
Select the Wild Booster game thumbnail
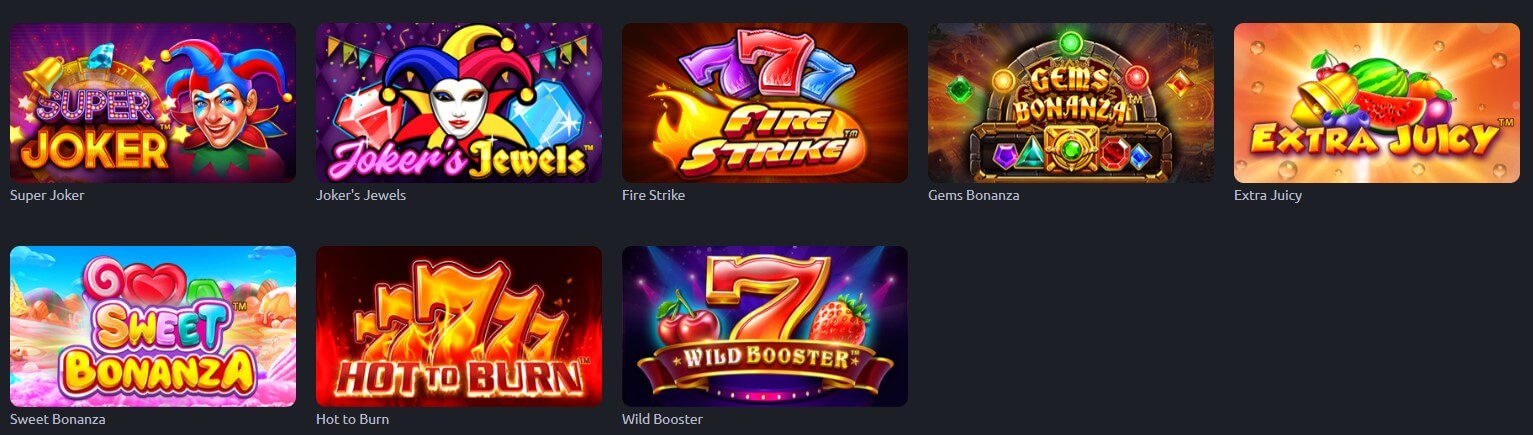(x=765, y=326)
